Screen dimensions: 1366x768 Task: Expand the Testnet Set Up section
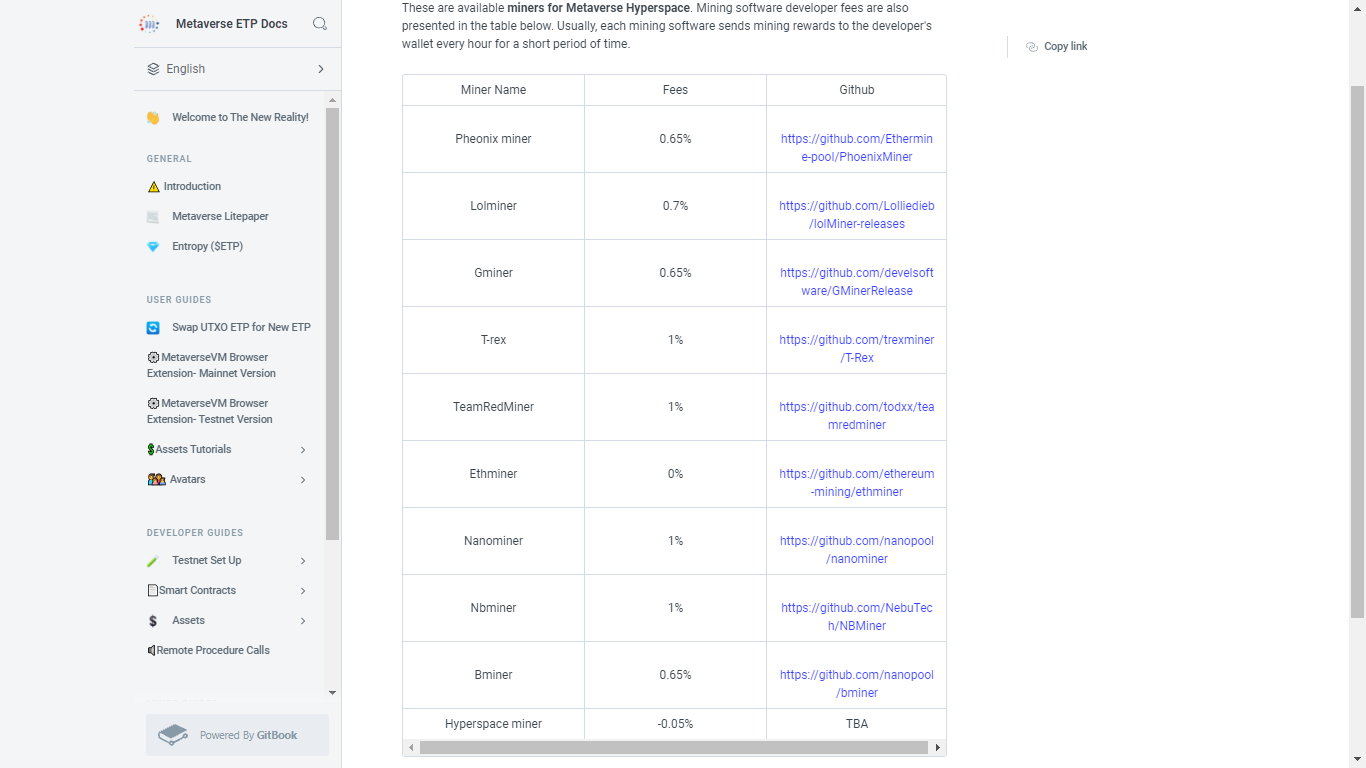pyautogui.click(x=303, y=561)
